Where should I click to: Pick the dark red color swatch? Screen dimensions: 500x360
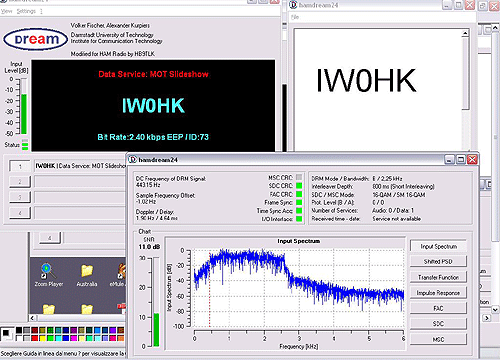pos(34,330)
